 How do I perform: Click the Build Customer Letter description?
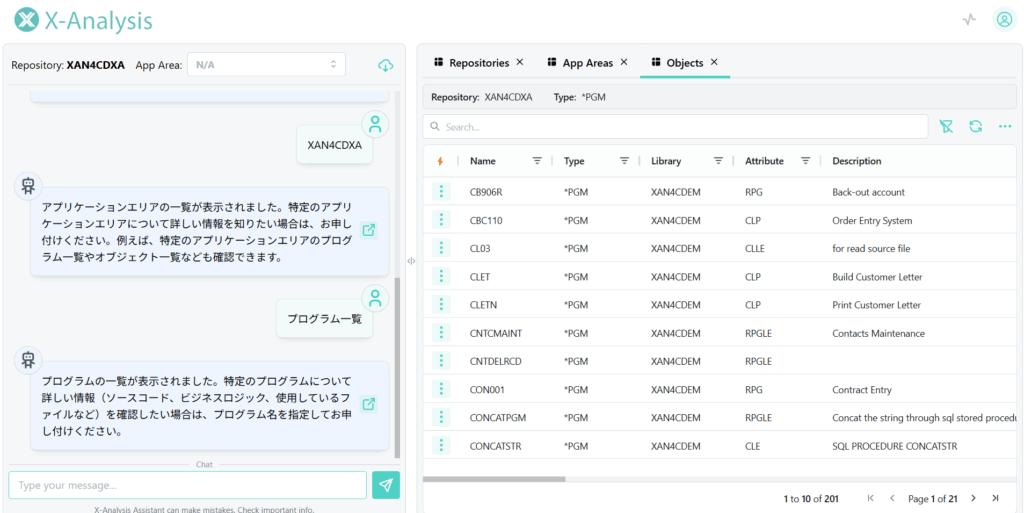(x=877, y=277)
